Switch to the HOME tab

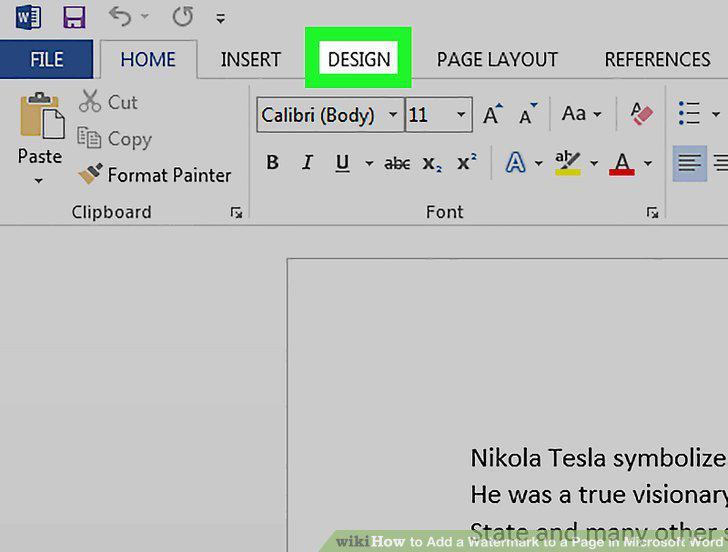coord(148,59)
